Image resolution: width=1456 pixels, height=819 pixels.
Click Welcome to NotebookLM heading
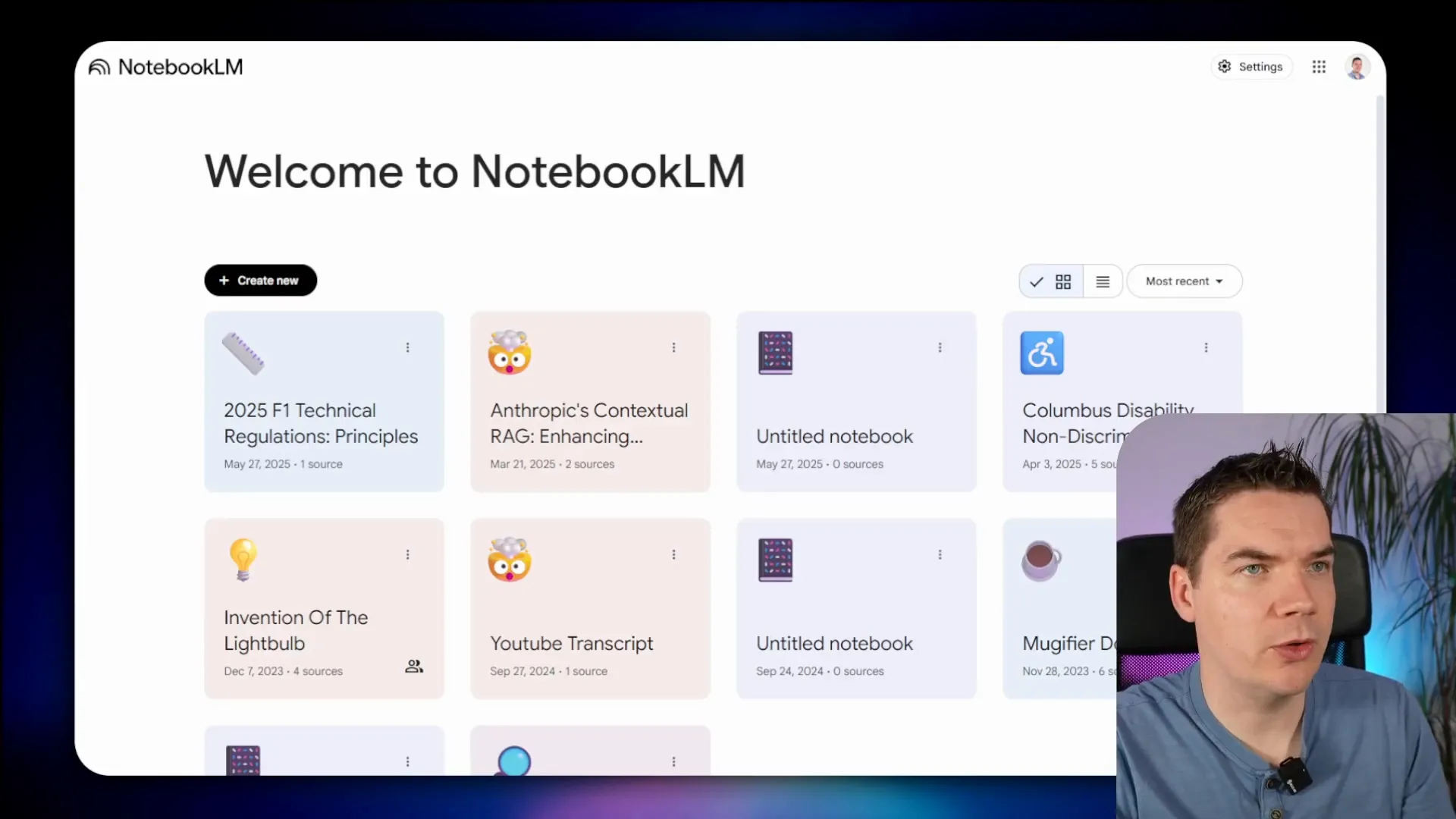coord(475,171)
